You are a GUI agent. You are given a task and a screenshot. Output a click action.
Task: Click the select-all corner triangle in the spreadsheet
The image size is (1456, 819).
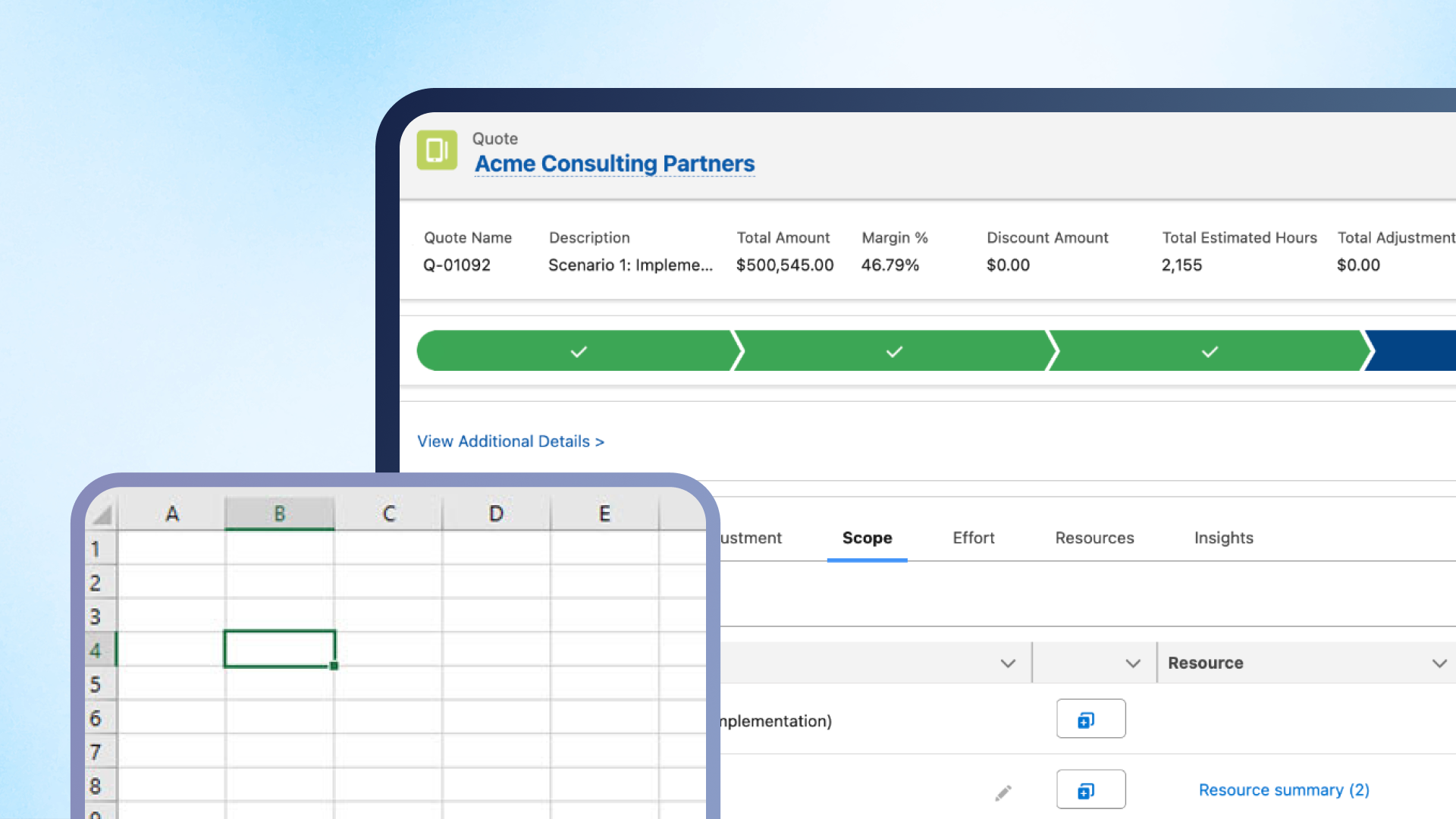(102, 515)
